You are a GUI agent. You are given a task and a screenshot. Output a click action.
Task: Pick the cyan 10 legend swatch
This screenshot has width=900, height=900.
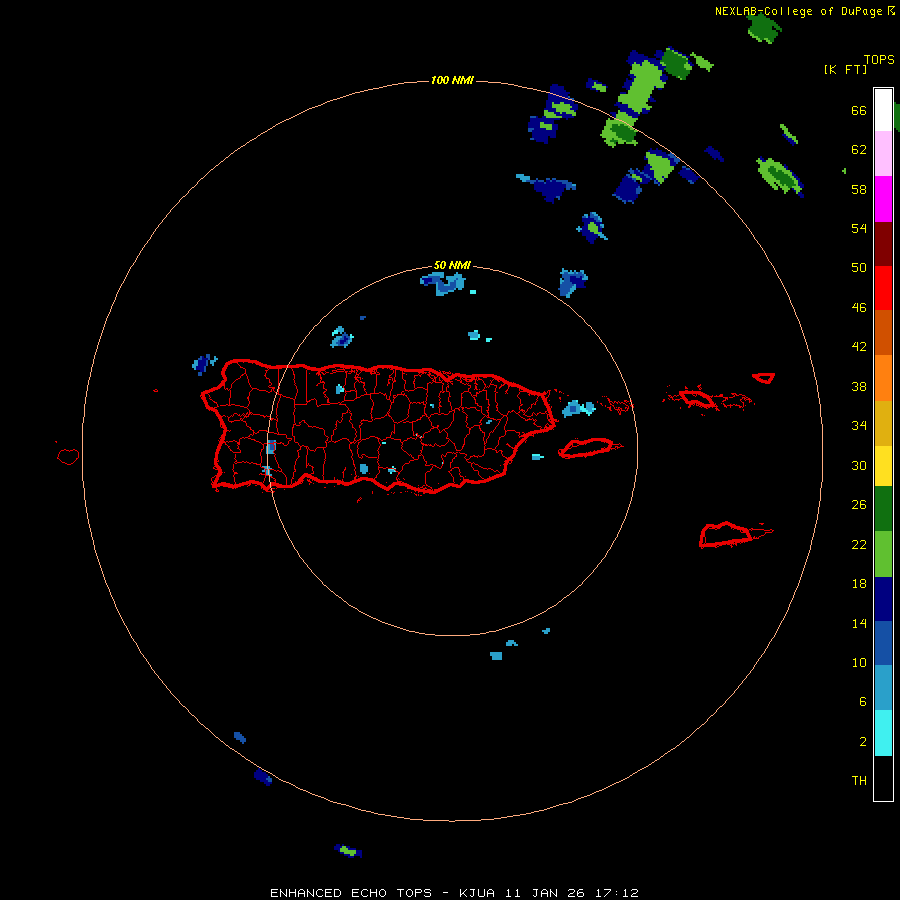tap(883, 733)
